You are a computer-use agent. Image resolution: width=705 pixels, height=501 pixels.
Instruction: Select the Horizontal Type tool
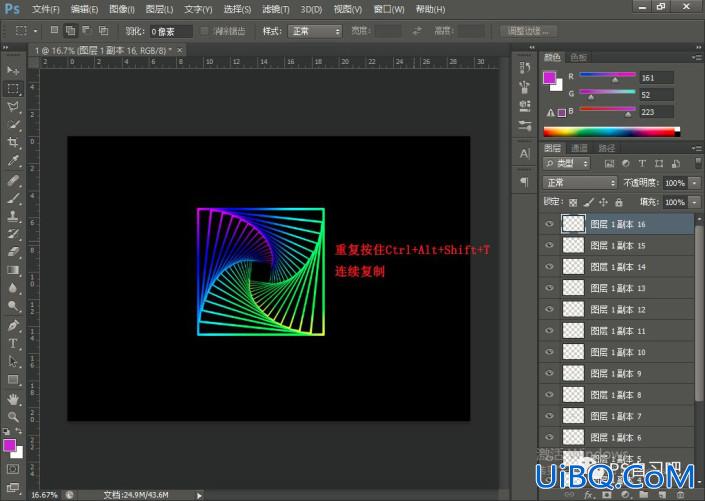point(13,344)
